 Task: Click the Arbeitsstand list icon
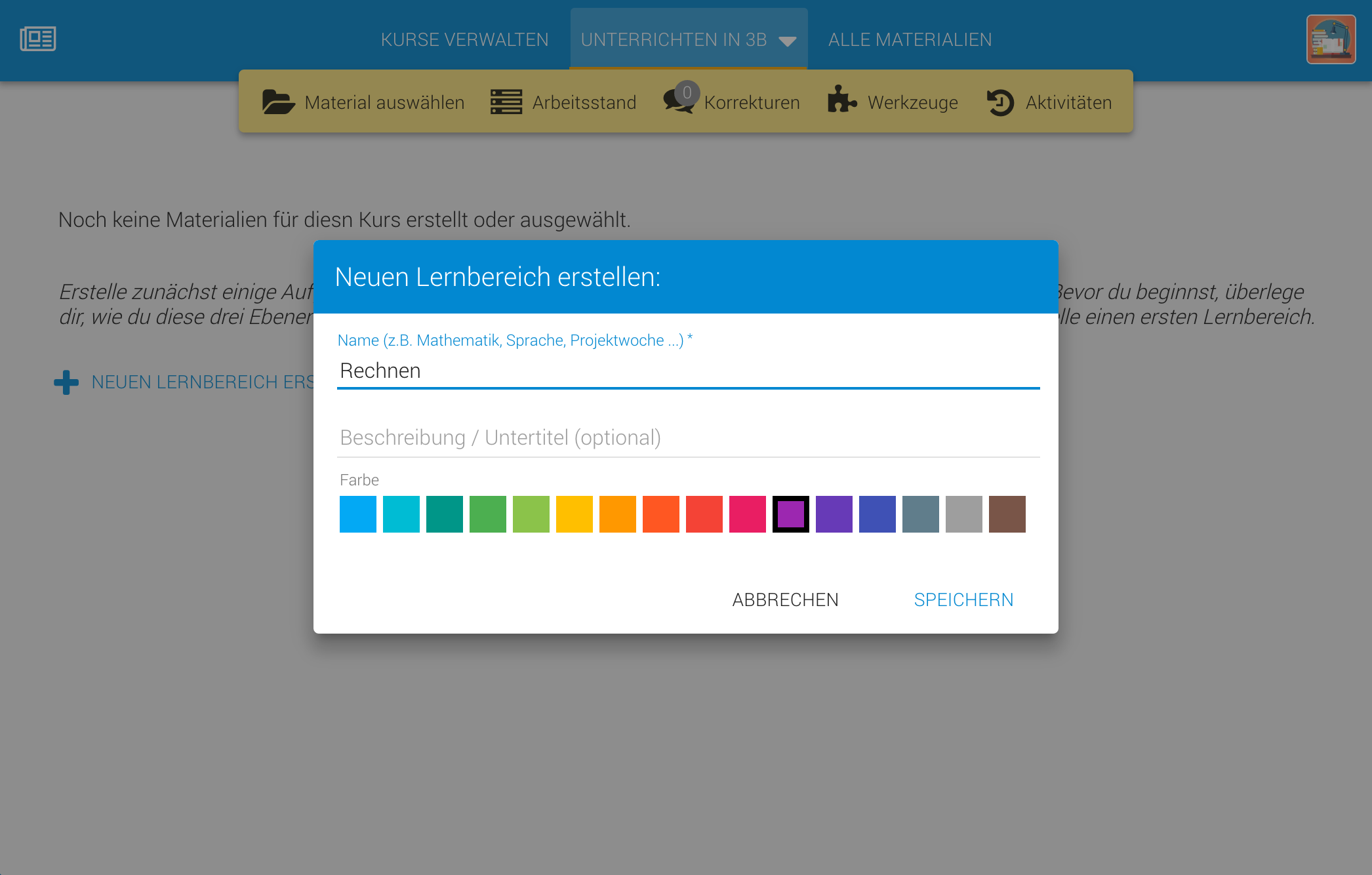pos(506,102)
